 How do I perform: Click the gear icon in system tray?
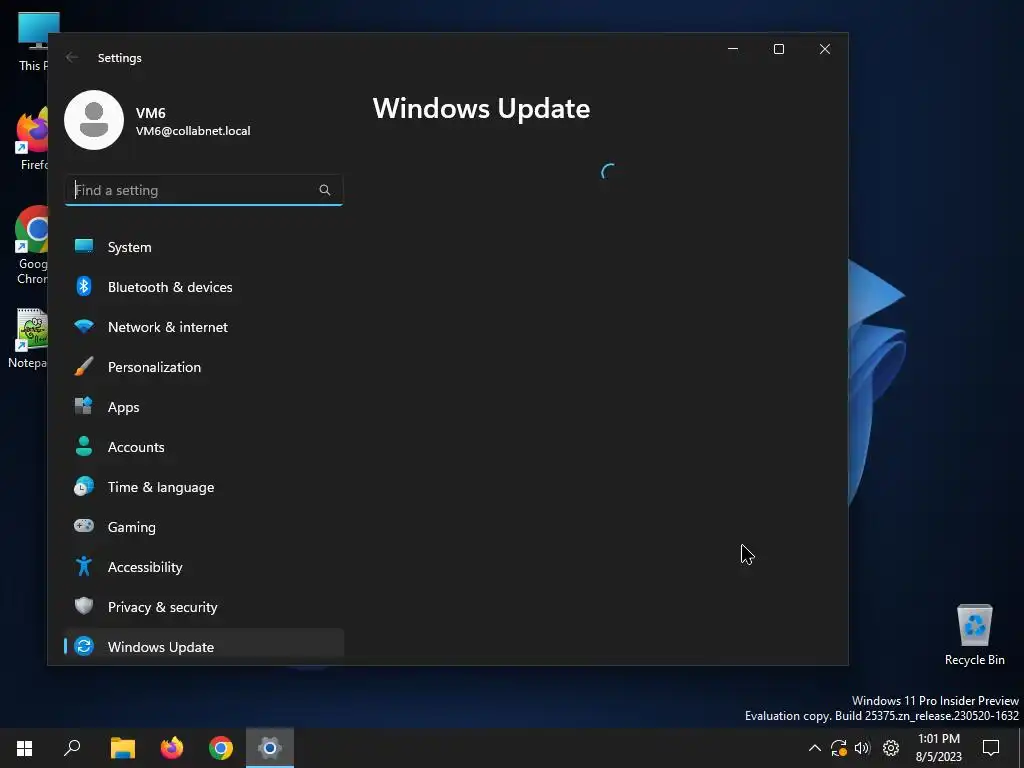click(891, 748)
